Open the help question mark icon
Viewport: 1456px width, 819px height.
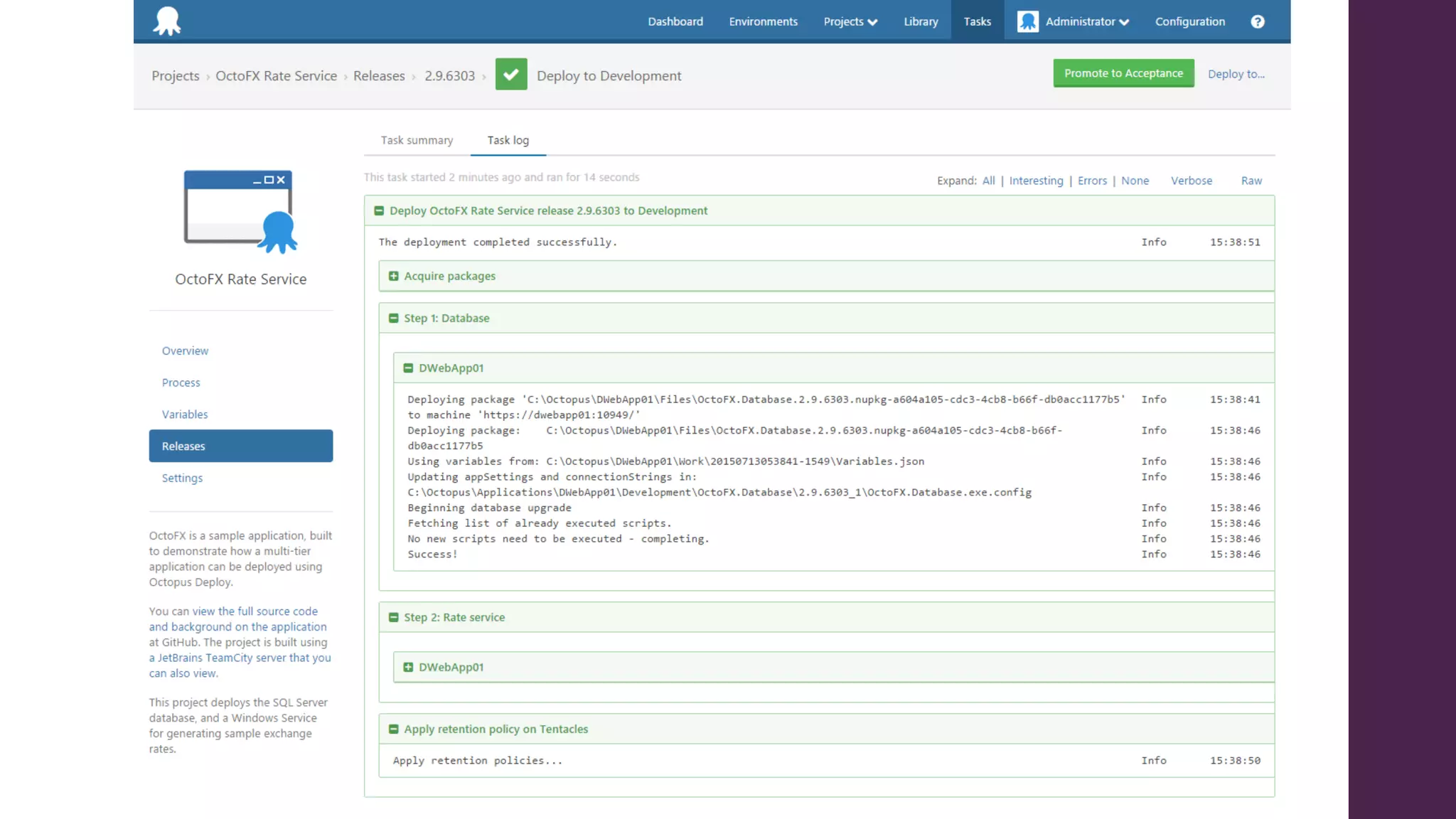tap(1257, 21)
